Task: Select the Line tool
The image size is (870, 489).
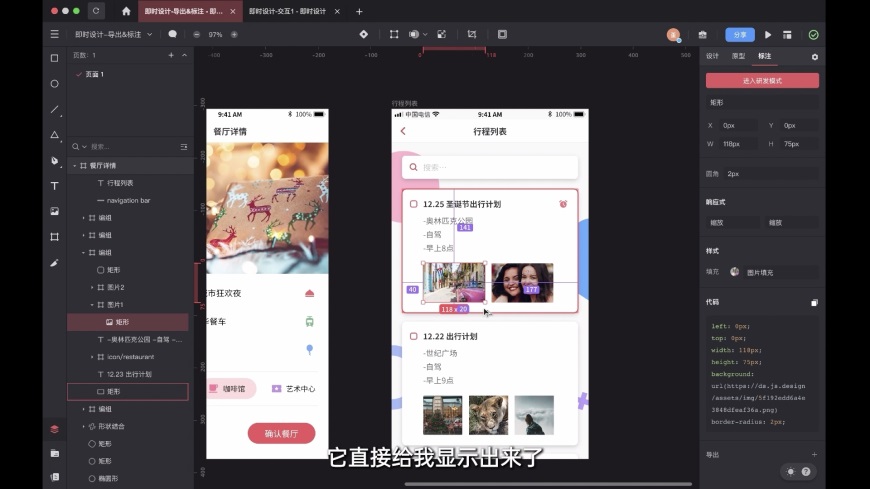Action: point(54,109)
